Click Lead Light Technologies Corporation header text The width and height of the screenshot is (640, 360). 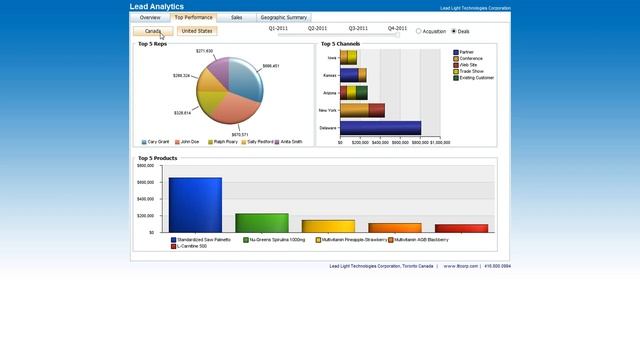click(x=475, y=8)
